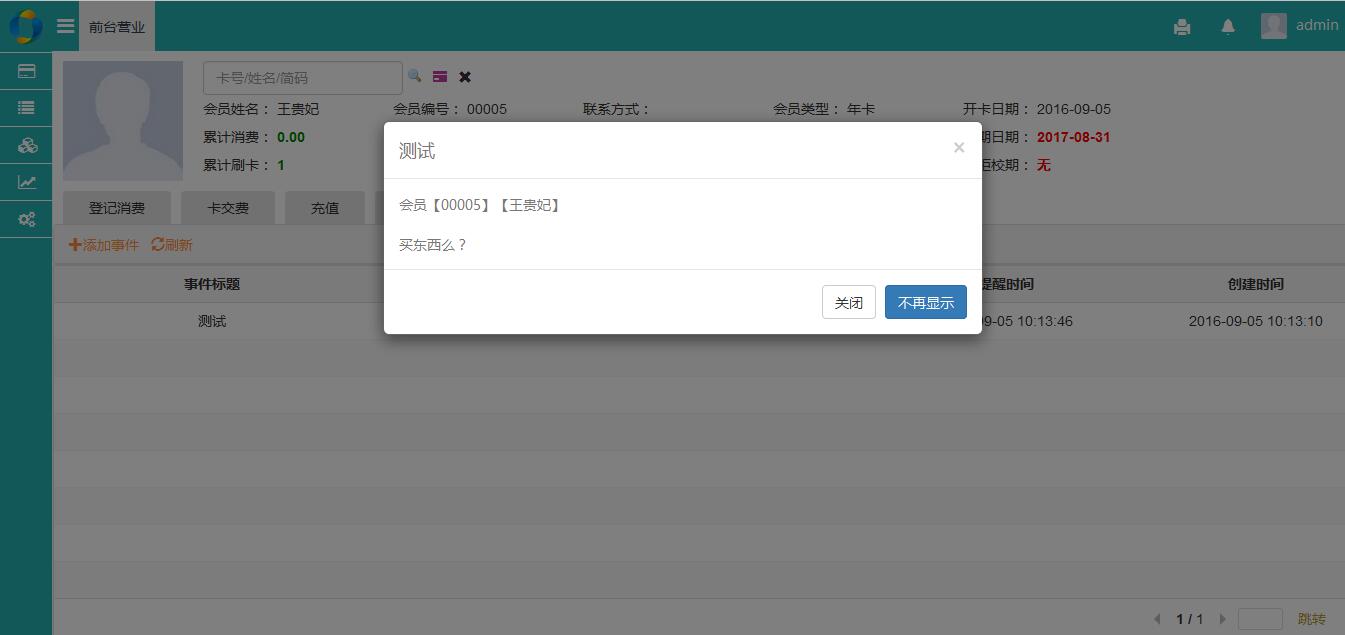
Task: Click the printer icon in top bar
Action: tap(1182, 27)
